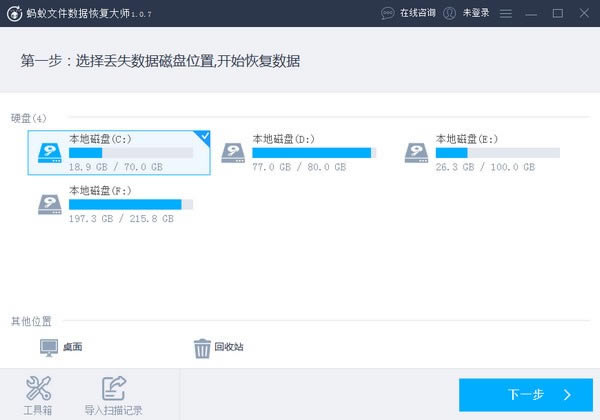
Task: Click the Desktop monitor icon
Action: pyautogui.click(x=49, y=347)
